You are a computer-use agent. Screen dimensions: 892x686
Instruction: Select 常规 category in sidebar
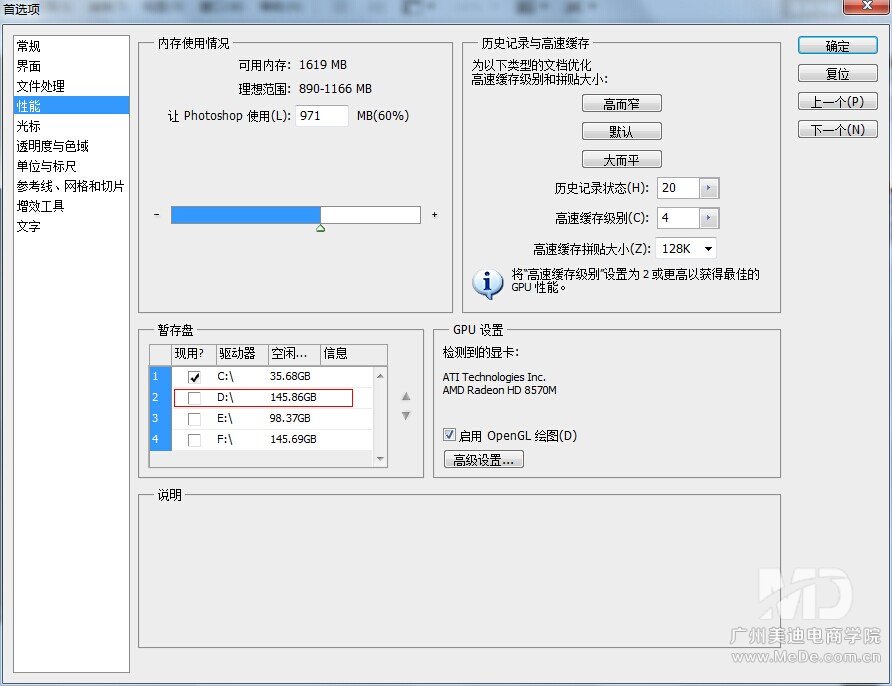[x=28, y=46]
